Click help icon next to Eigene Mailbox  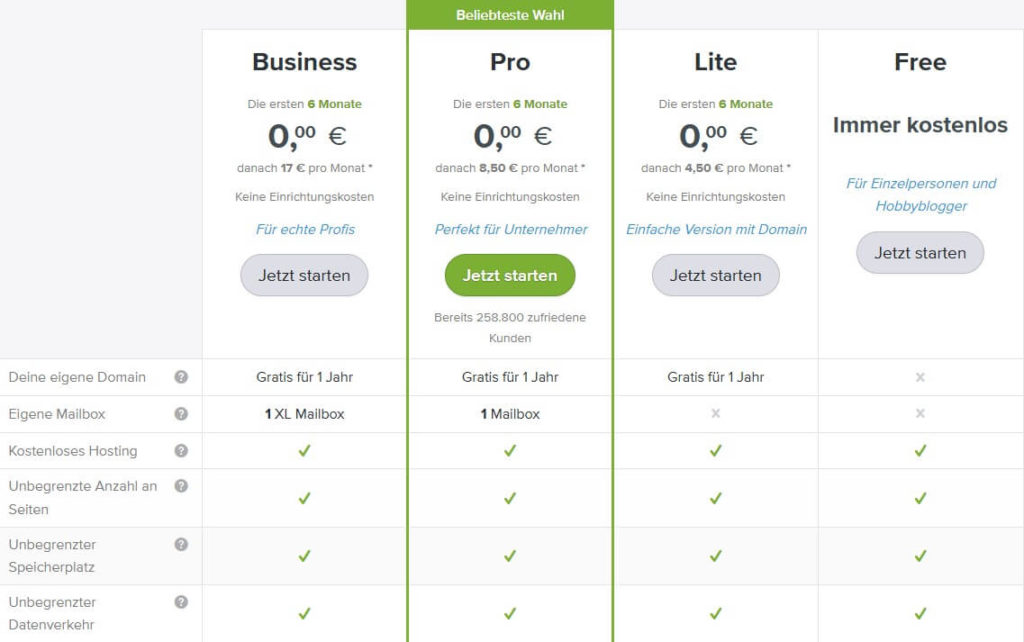181,414
